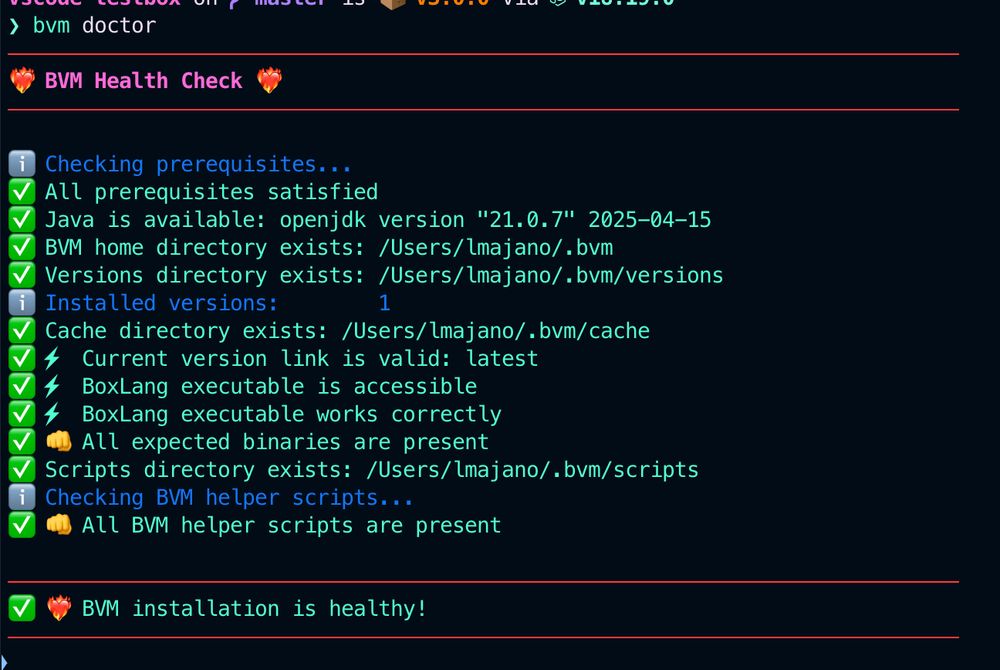Viewport: 1000px width, 670px height.
Task: Click the 'All expected binaries are present' text
Action: [x=285, y=442]
